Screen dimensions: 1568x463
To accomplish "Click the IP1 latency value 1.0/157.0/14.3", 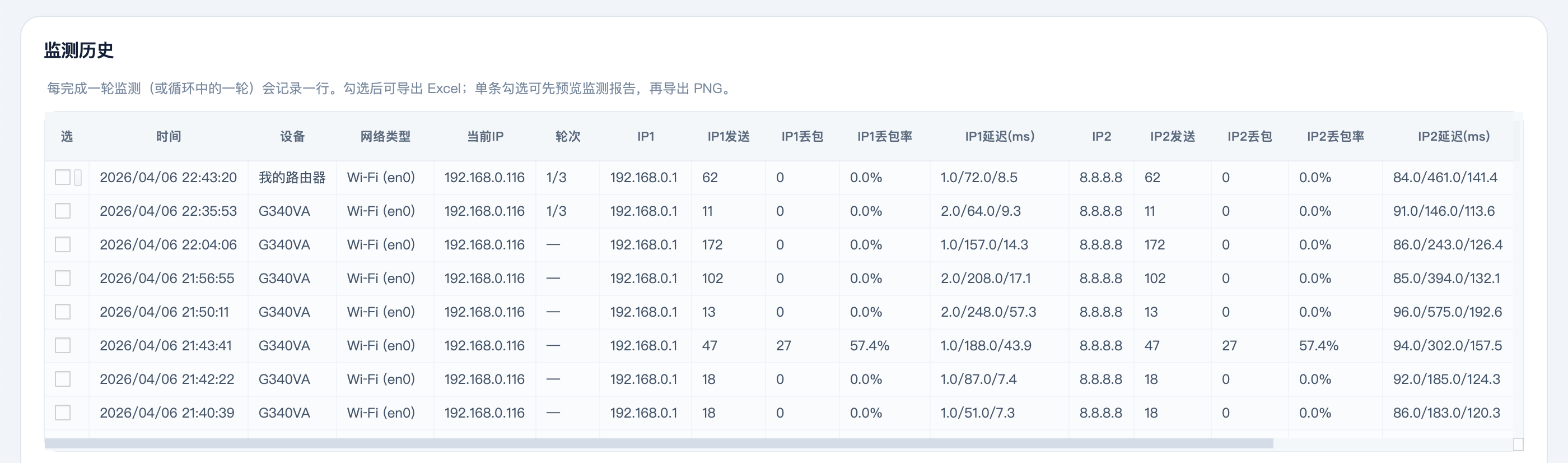I will tap(984, 244).
